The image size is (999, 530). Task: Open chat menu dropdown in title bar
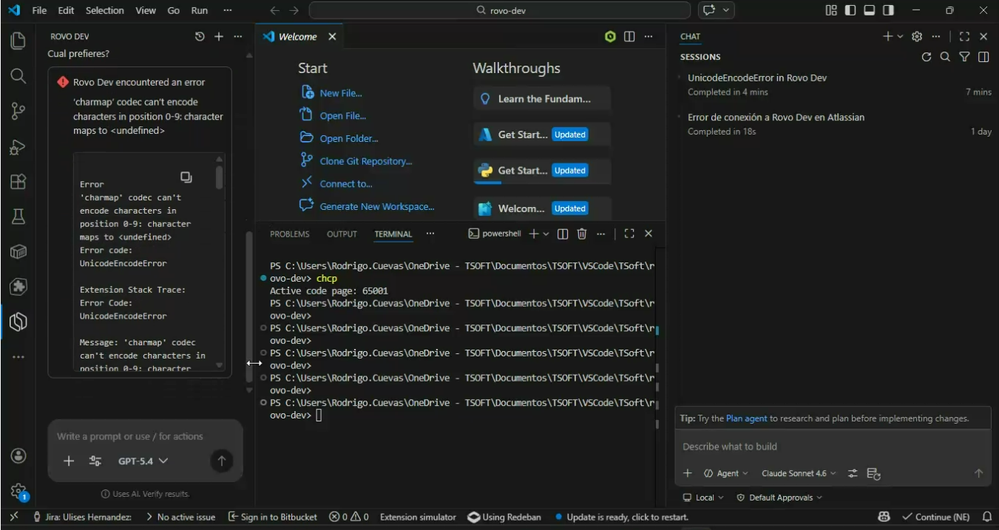point(725,10)
